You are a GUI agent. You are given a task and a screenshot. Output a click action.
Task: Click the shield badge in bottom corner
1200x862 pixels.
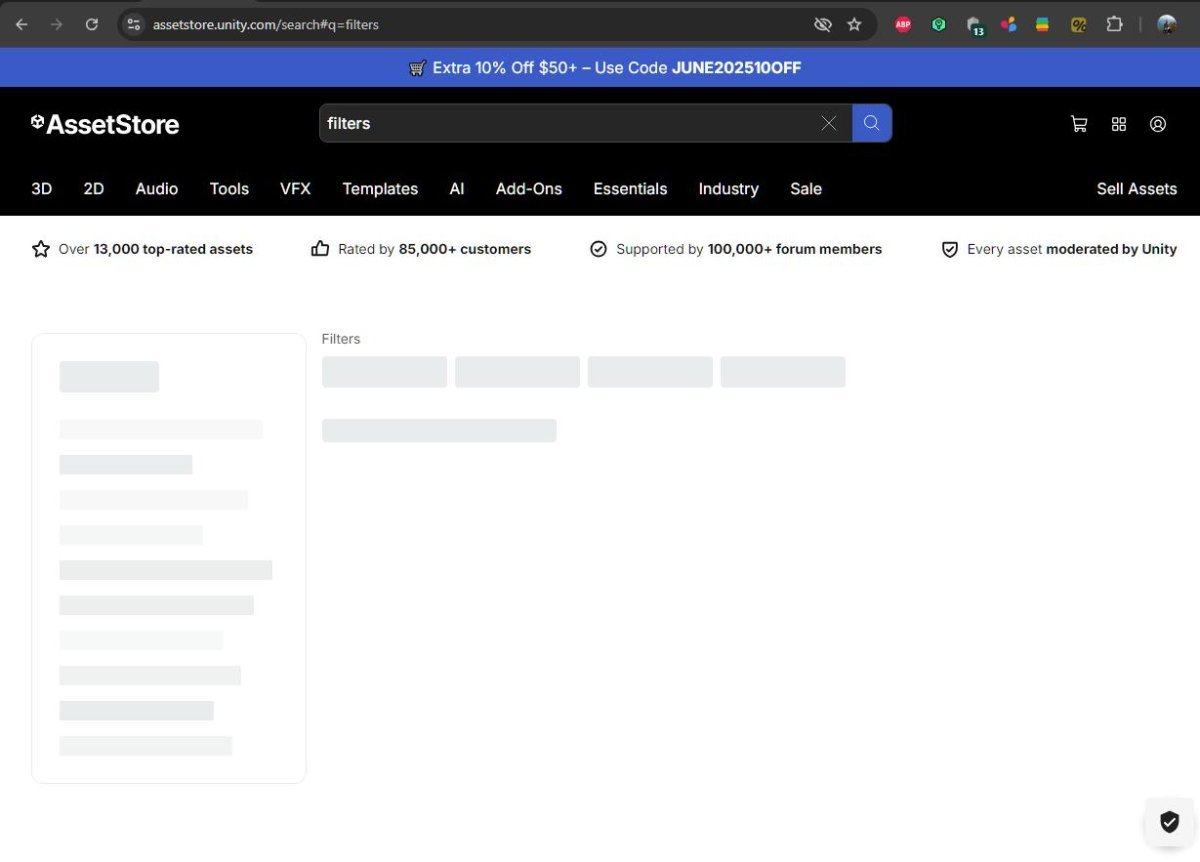click(1169, 822)
